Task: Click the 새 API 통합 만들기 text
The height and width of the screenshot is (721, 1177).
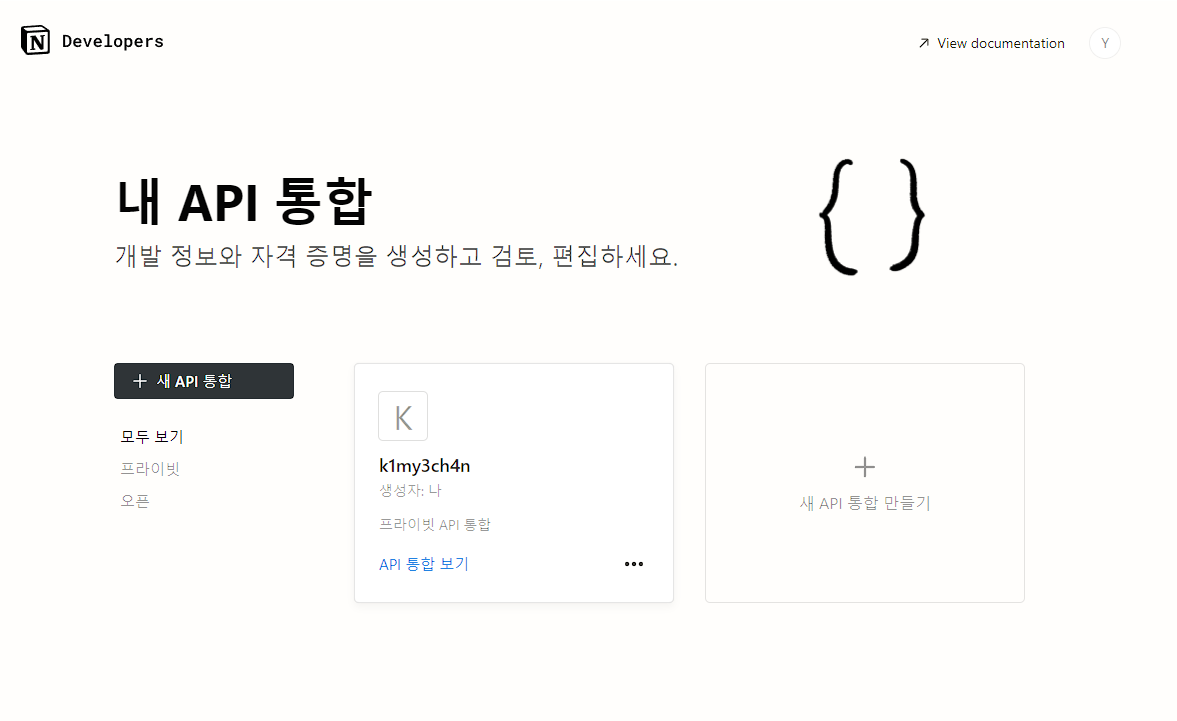Action: pyautogui.click(x=865, y=503)
